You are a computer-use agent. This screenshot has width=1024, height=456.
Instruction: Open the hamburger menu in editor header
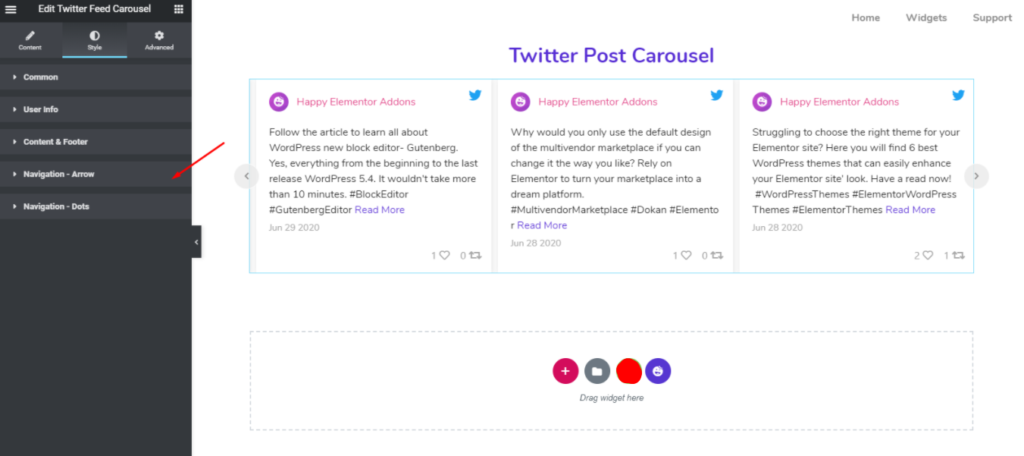pyautogui.click(x=11, y=9)
